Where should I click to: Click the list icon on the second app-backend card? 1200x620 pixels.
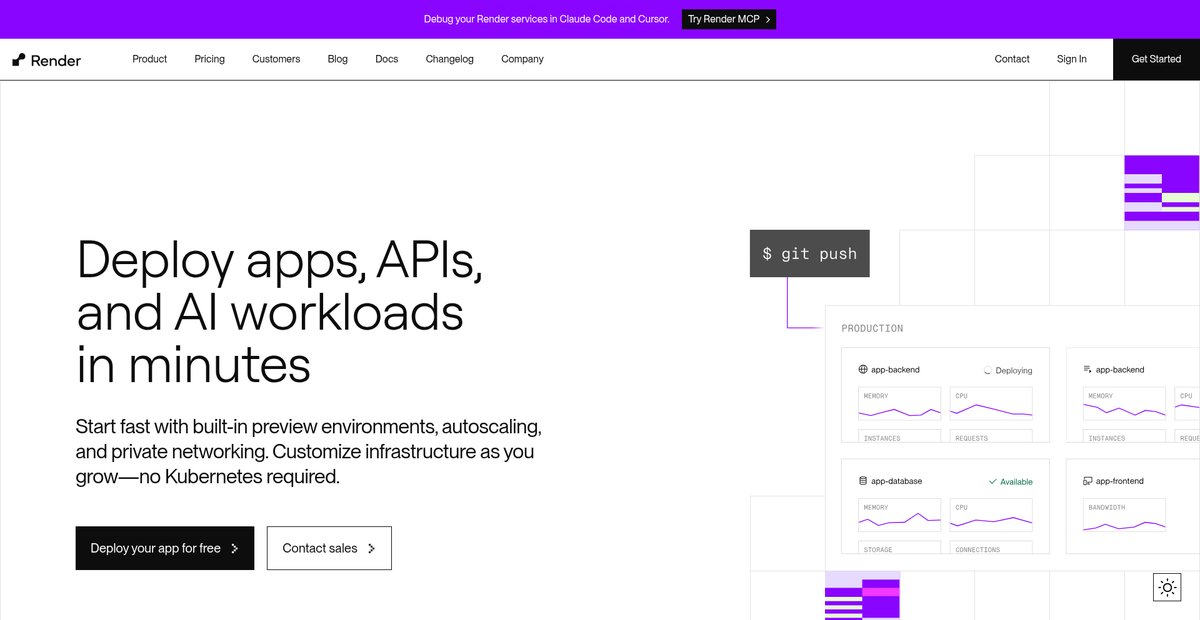point(1087,370)
